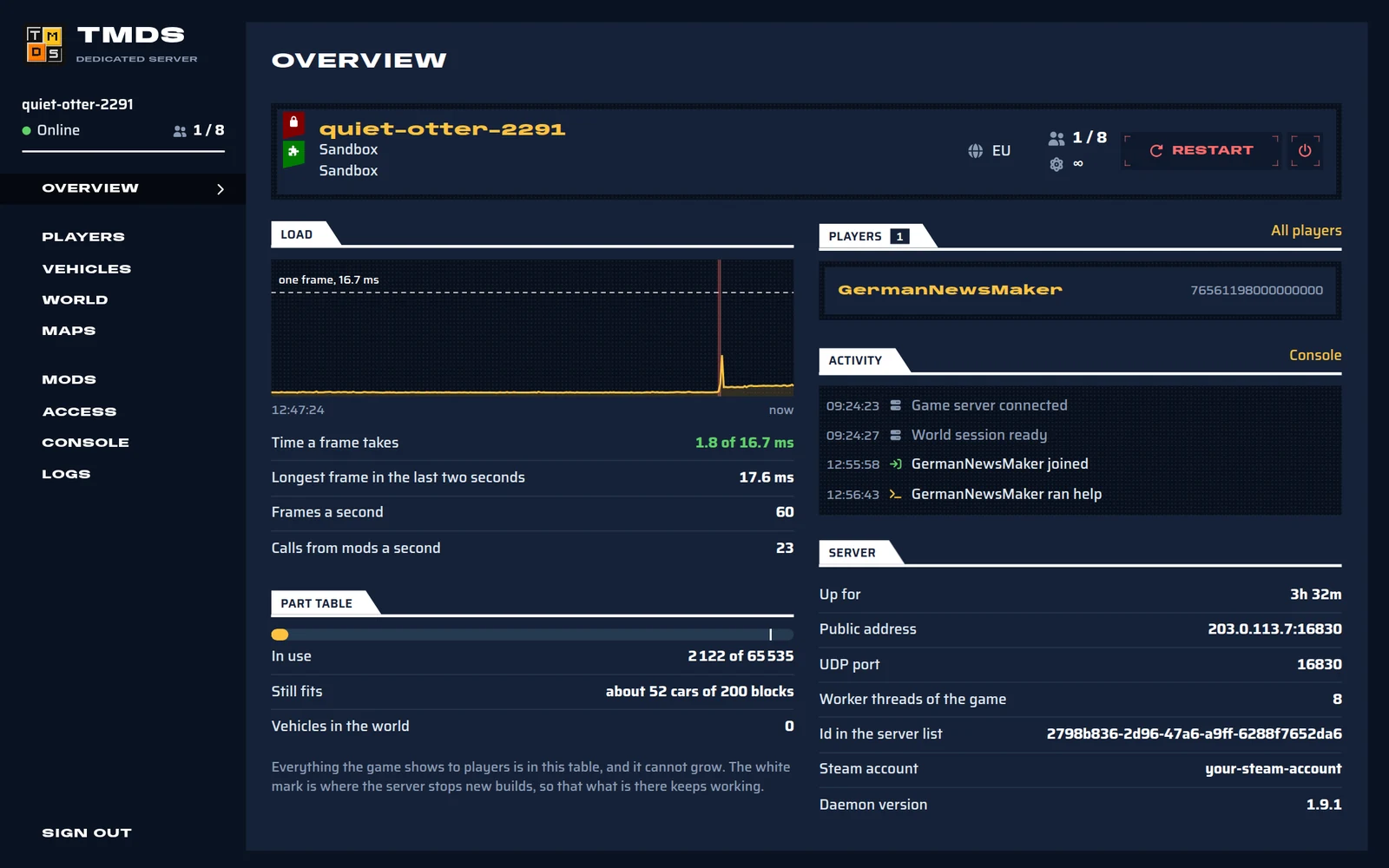Click the 12:47:24 graph start time
1389x868 pixels.
[x=298, y=410]
